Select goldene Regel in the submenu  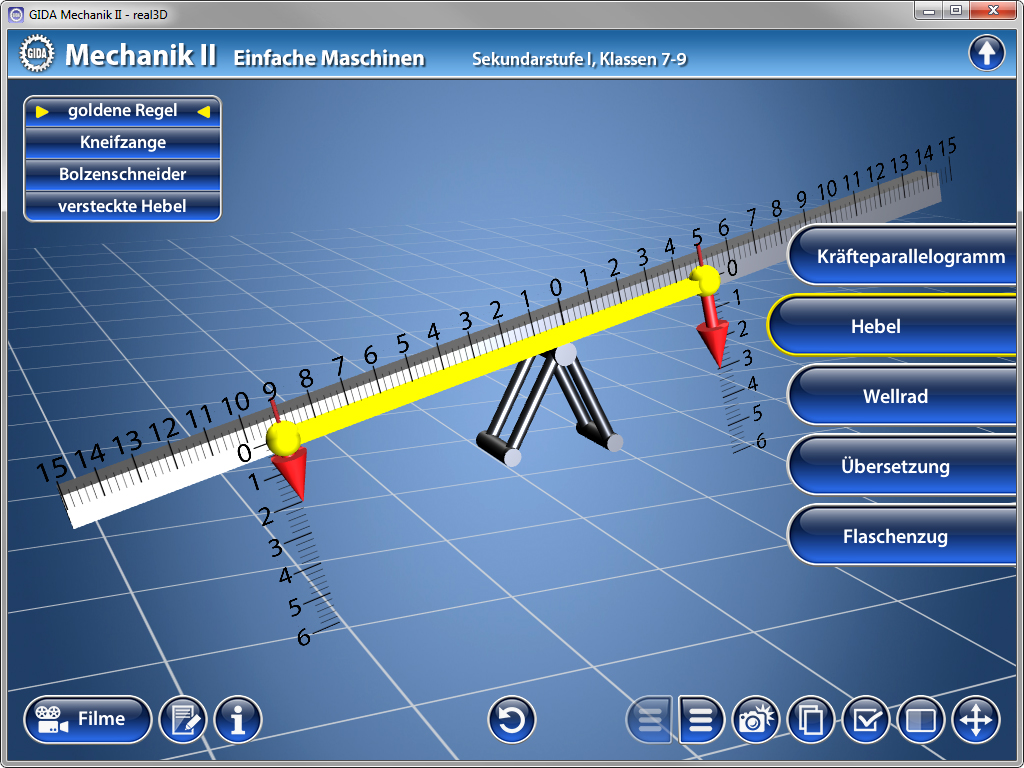pyautogui.click(x=122, y=111)
